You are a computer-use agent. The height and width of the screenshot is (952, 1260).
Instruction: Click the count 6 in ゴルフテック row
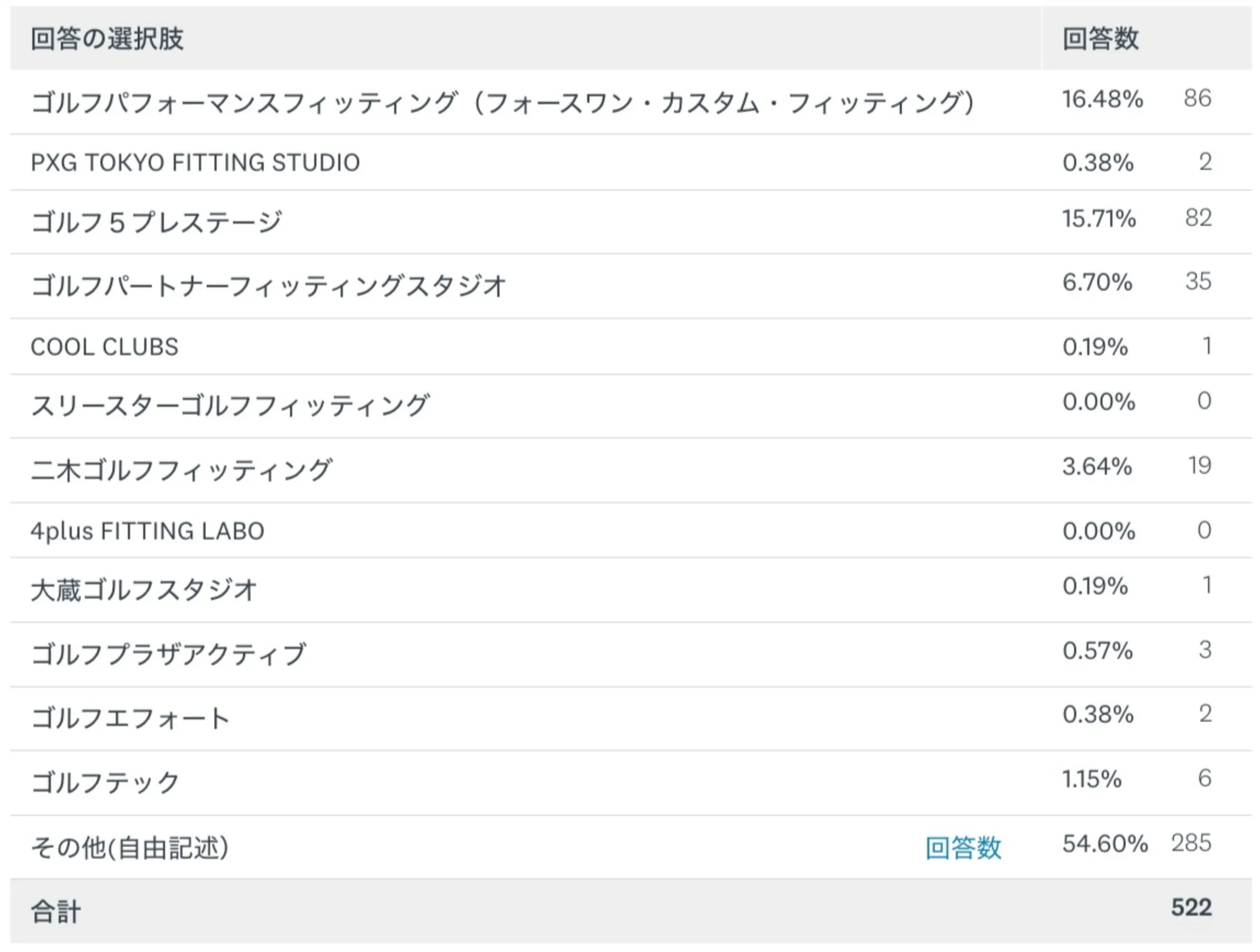[x=1204, y=778]
